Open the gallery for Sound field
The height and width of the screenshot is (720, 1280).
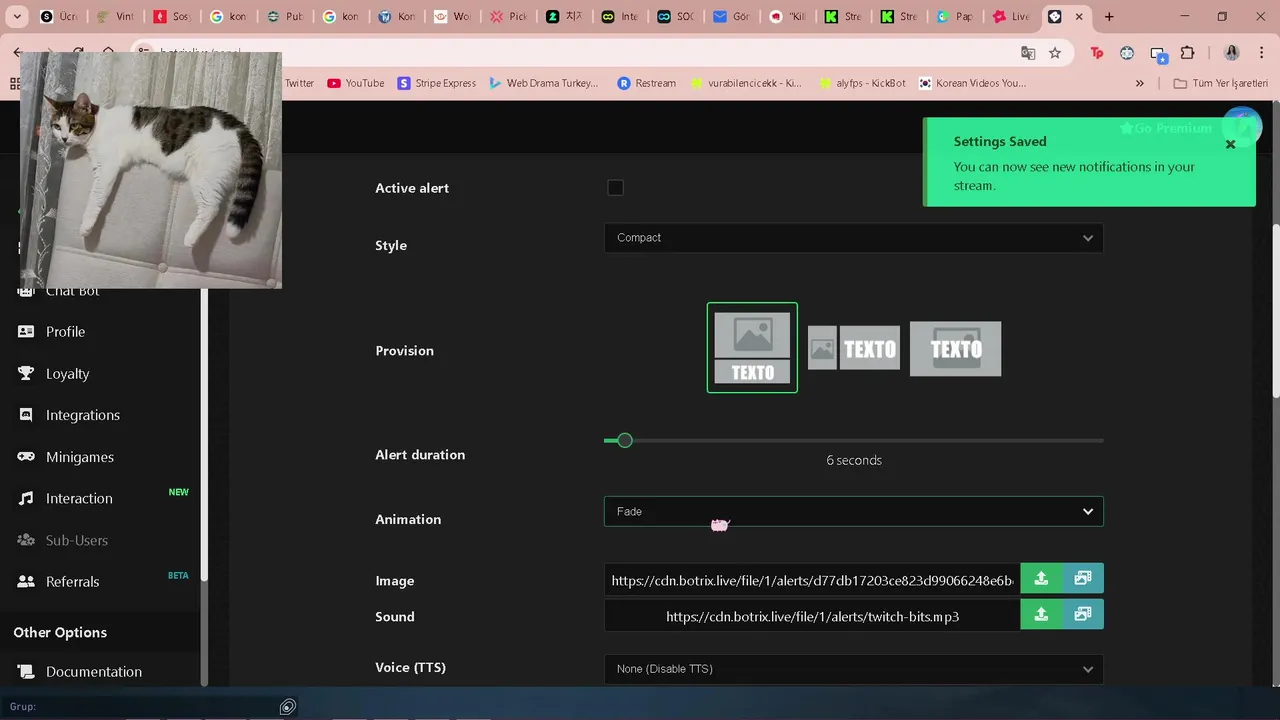click(1083, 614)
